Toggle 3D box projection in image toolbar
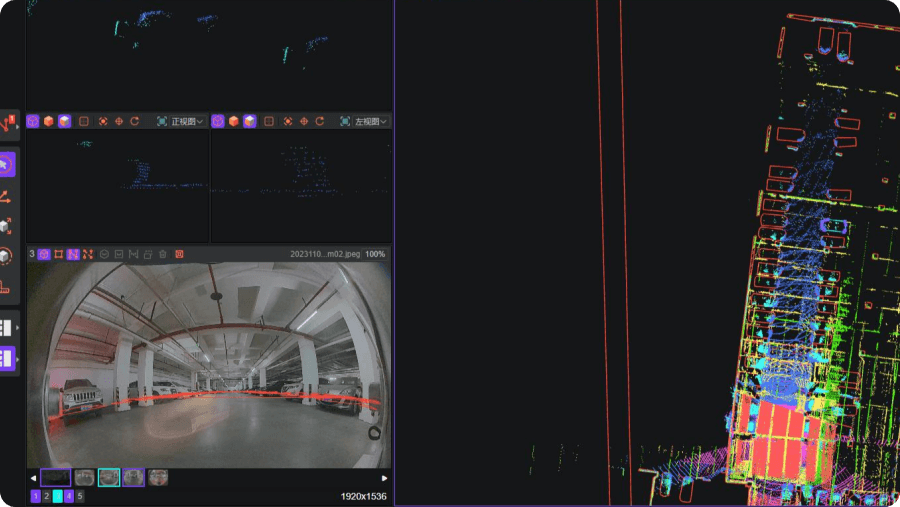Image resolution: width=900 pixels, height=507 pixels. click(44, 254)
